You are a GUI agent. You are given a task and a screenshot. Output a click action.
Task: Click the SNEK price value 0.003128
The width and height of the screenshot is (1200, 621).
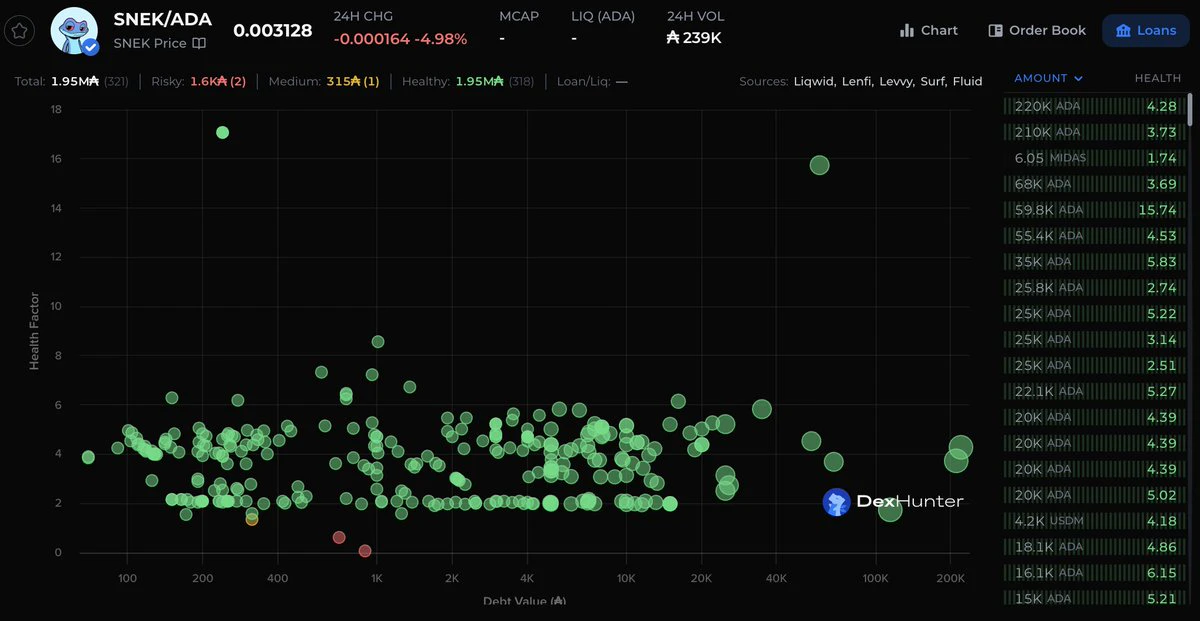[273, 31]
